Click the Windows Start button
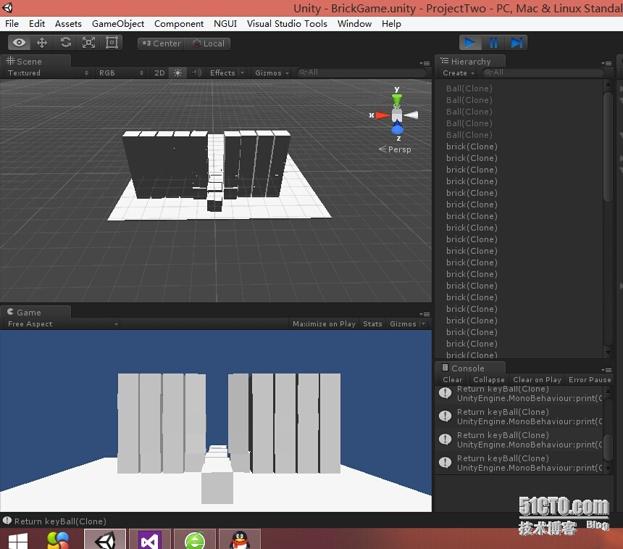The height and width of the screenshot is (549, 623). [18, 540]
